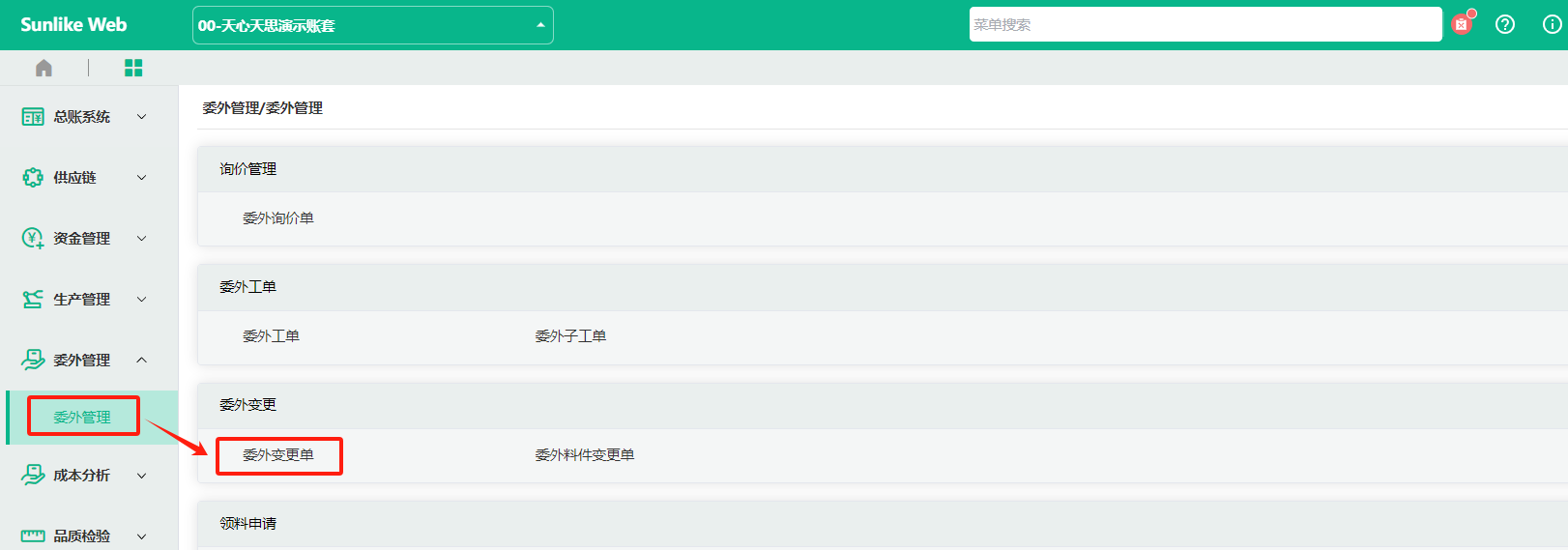Click the 委外管理 outsourcing icon
This screenshot has height=550, width=1568.
click(x=33, y=360)
